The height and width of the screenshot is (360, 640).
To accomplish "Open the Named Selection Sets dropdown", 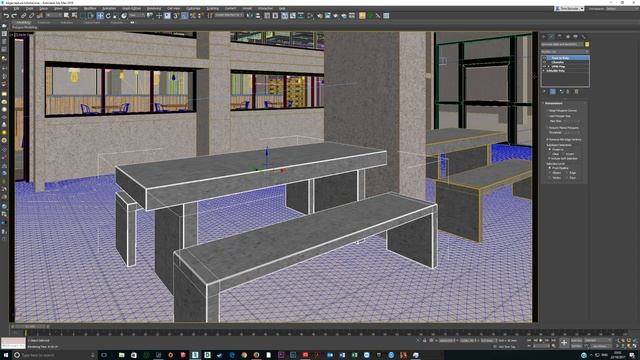I will pos(229,16).
